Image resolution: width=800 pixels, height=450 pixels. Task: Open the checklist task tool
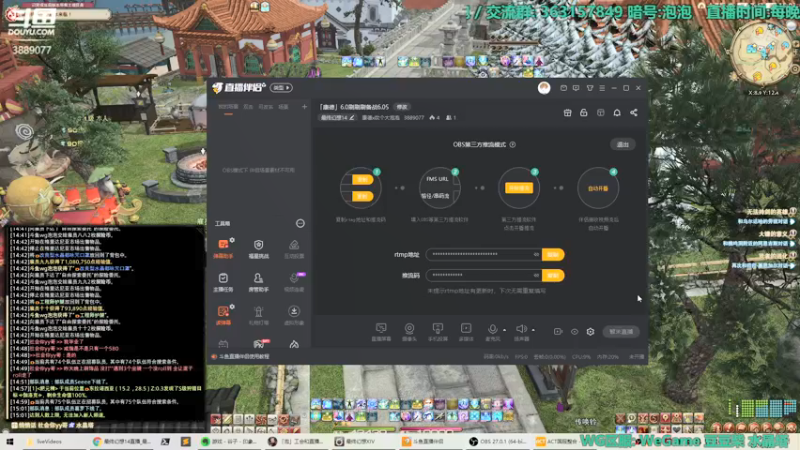(223, 282)
